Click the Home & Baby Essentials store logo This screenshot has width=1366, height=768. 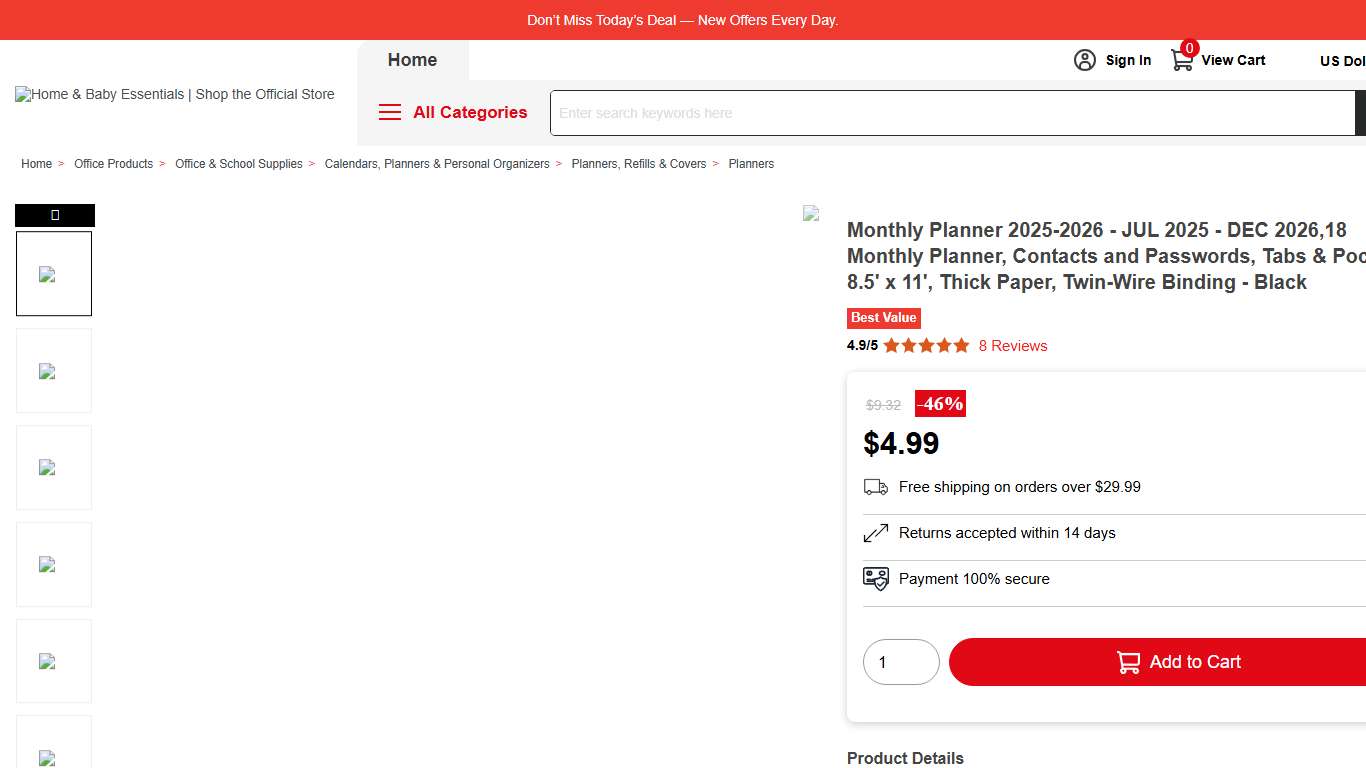pyautogui.click(x=175, y=94)
